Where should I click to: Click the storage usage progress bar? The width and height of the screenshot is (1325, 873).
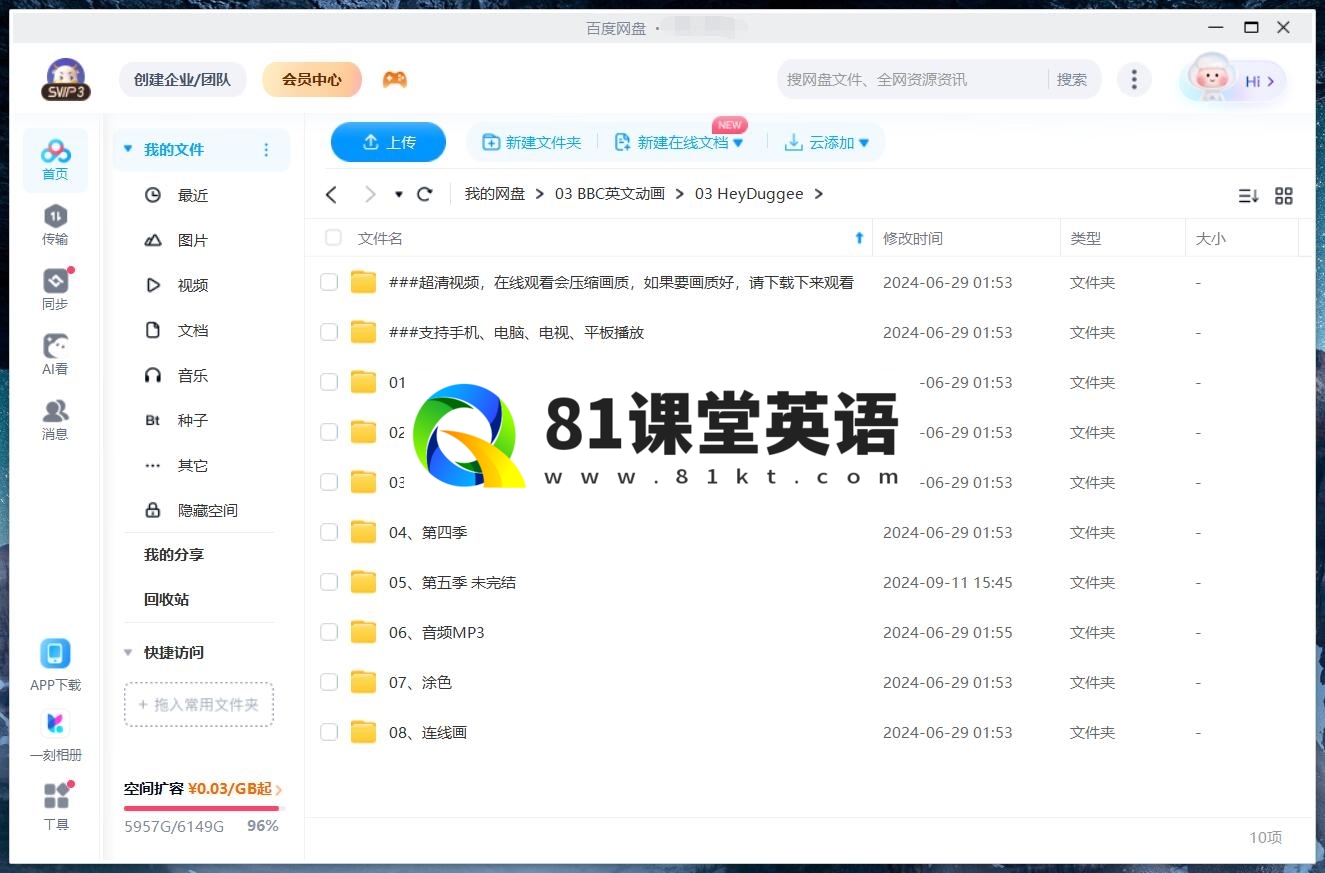[203, 808]
